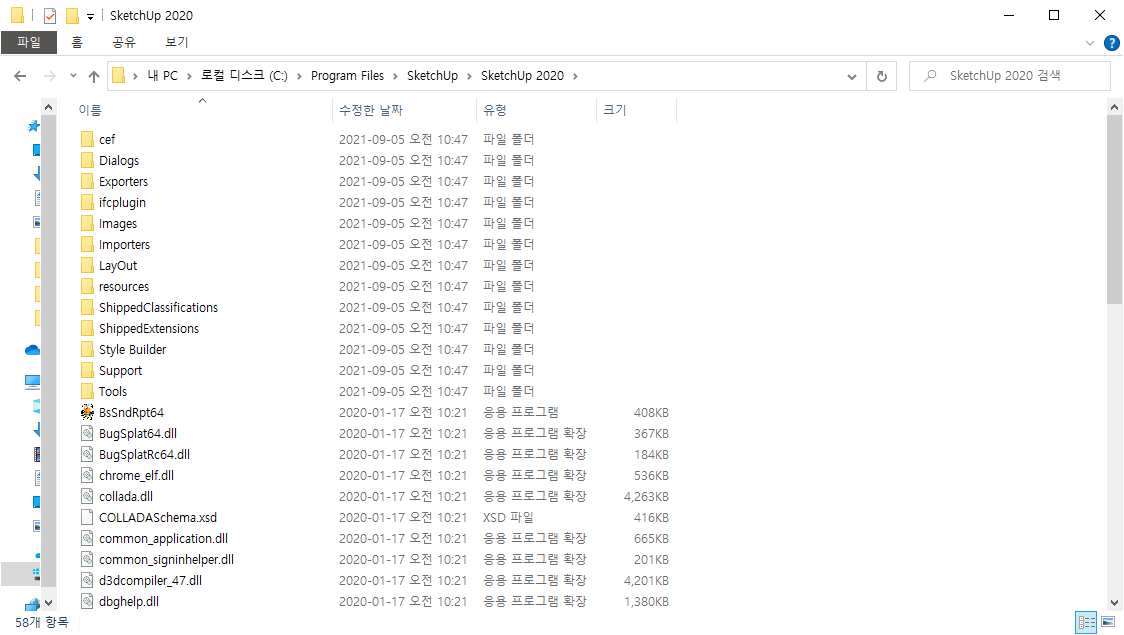Viewport: 1124px width, 635px height.
Task: Open the address bar history dropdown
Action: point(852,77)
